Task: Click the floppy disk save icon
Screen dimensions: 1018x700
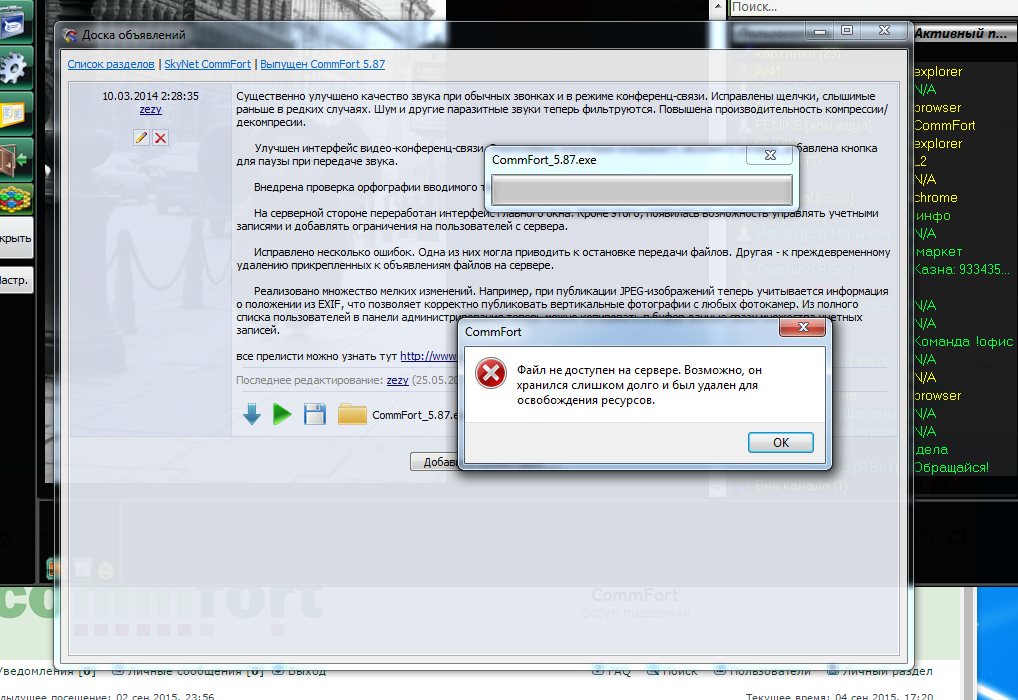Action: coord(315,414)
